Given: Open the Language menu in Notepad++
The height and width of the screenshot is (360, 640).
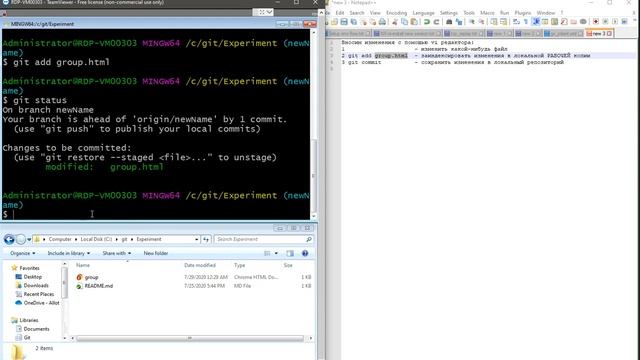Looking at the screenshot, I should pos(423,13).
